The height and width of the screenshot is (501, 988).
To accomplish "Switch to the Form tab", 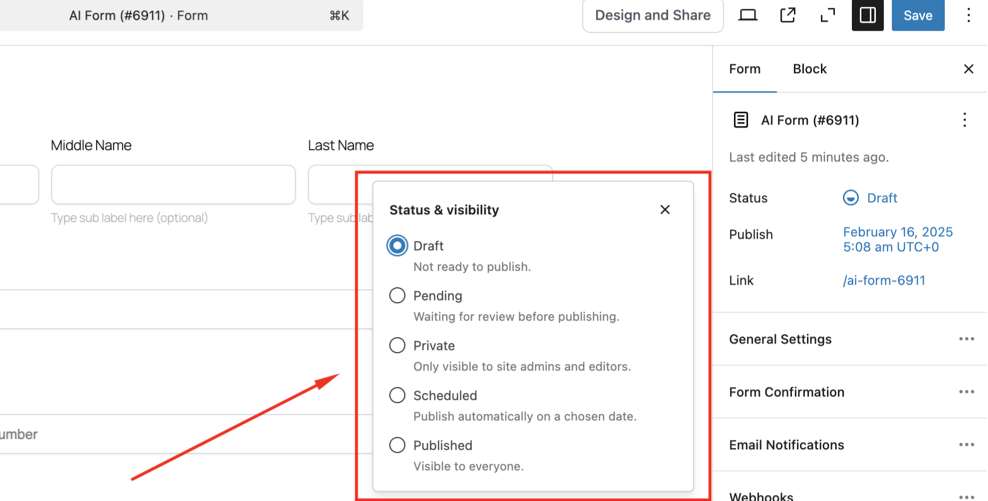I will (x=745, y=69).
